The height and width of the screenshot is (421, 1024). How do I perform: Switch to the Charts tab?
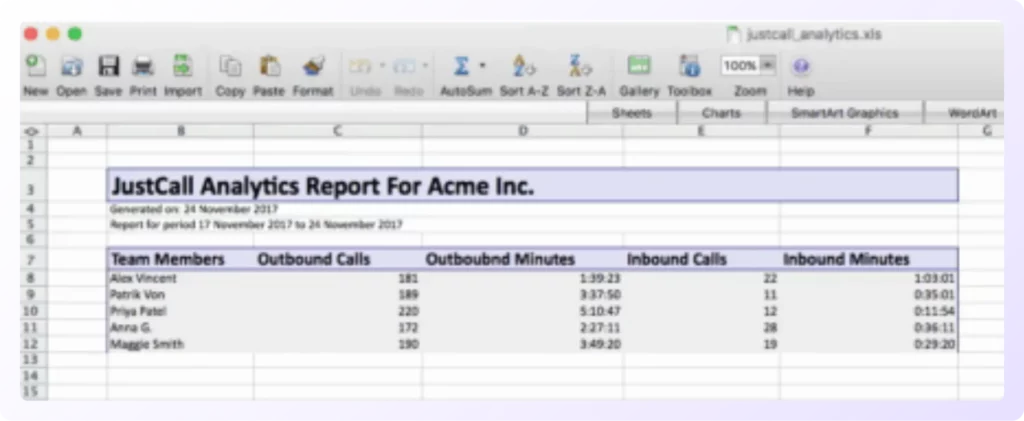point(721,113)
